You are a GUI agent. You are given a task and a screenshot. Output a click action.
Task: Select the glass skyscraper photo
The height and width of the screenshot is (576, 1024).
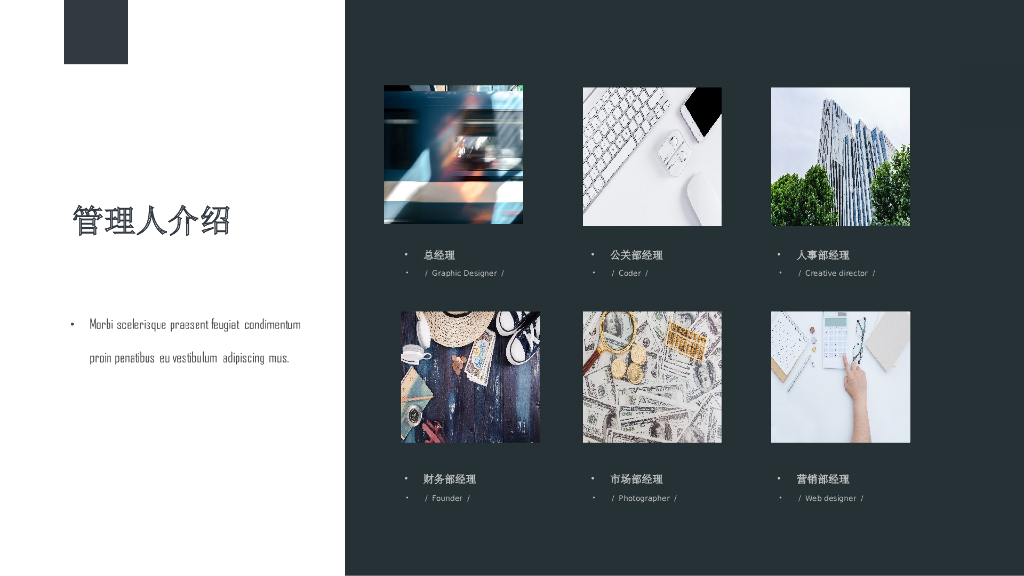point(840,157)
